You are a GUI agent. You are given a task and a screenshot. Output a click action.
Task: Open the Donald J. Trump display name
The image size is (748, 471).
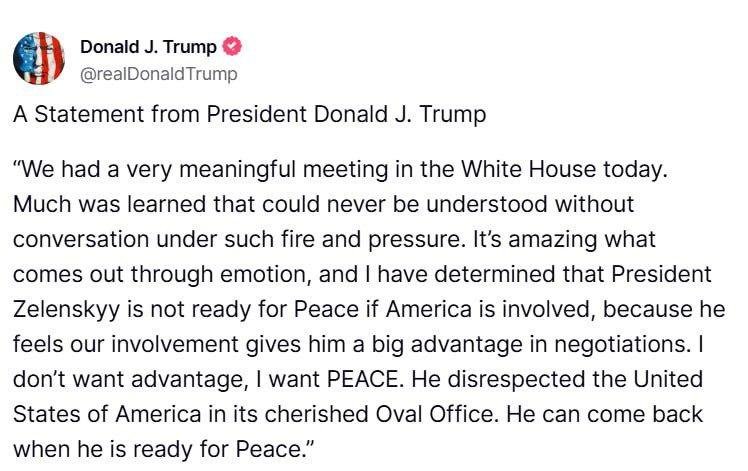pyautogui.click(x=148, y=46)
